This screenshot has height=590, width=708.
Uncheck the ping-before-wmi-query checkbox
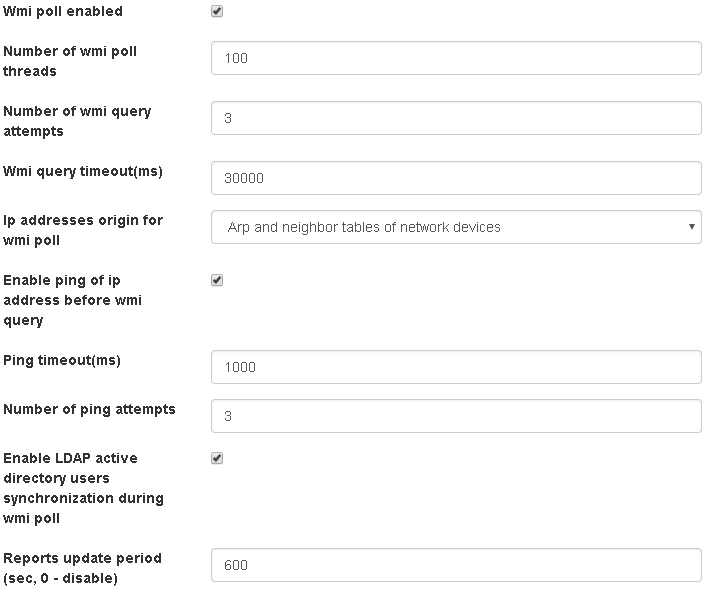pyautogui.click(x=217, y=281)
